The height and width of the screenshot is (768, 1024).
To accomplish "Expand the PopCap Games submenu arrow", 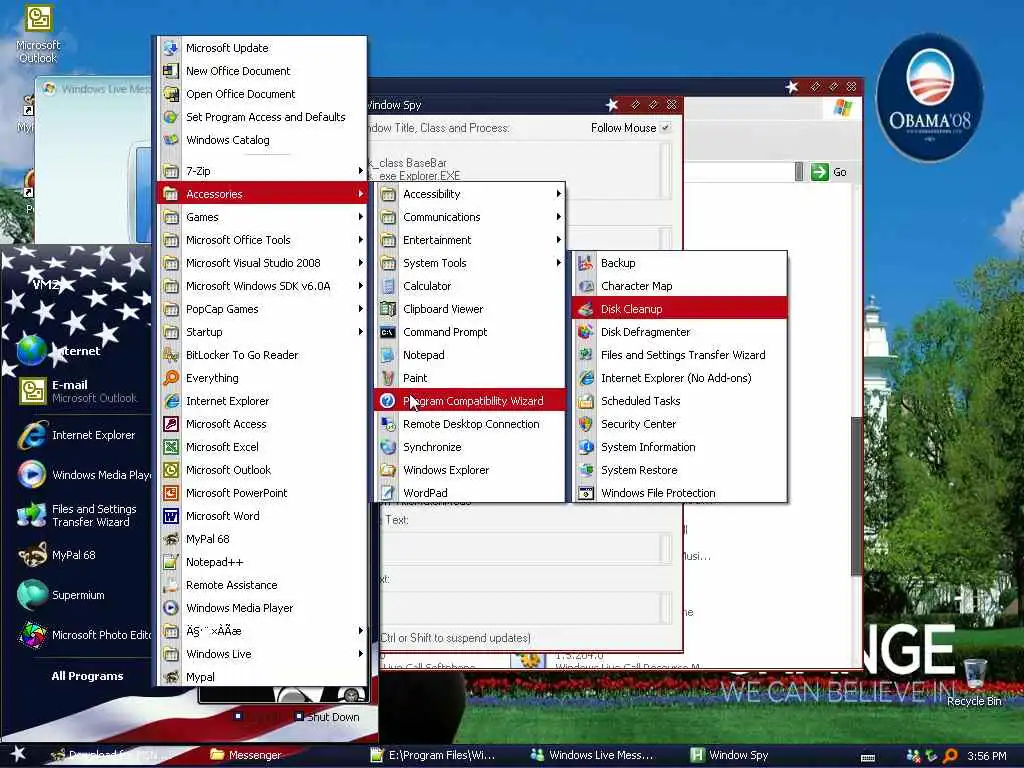I will (x=360, y=308).
